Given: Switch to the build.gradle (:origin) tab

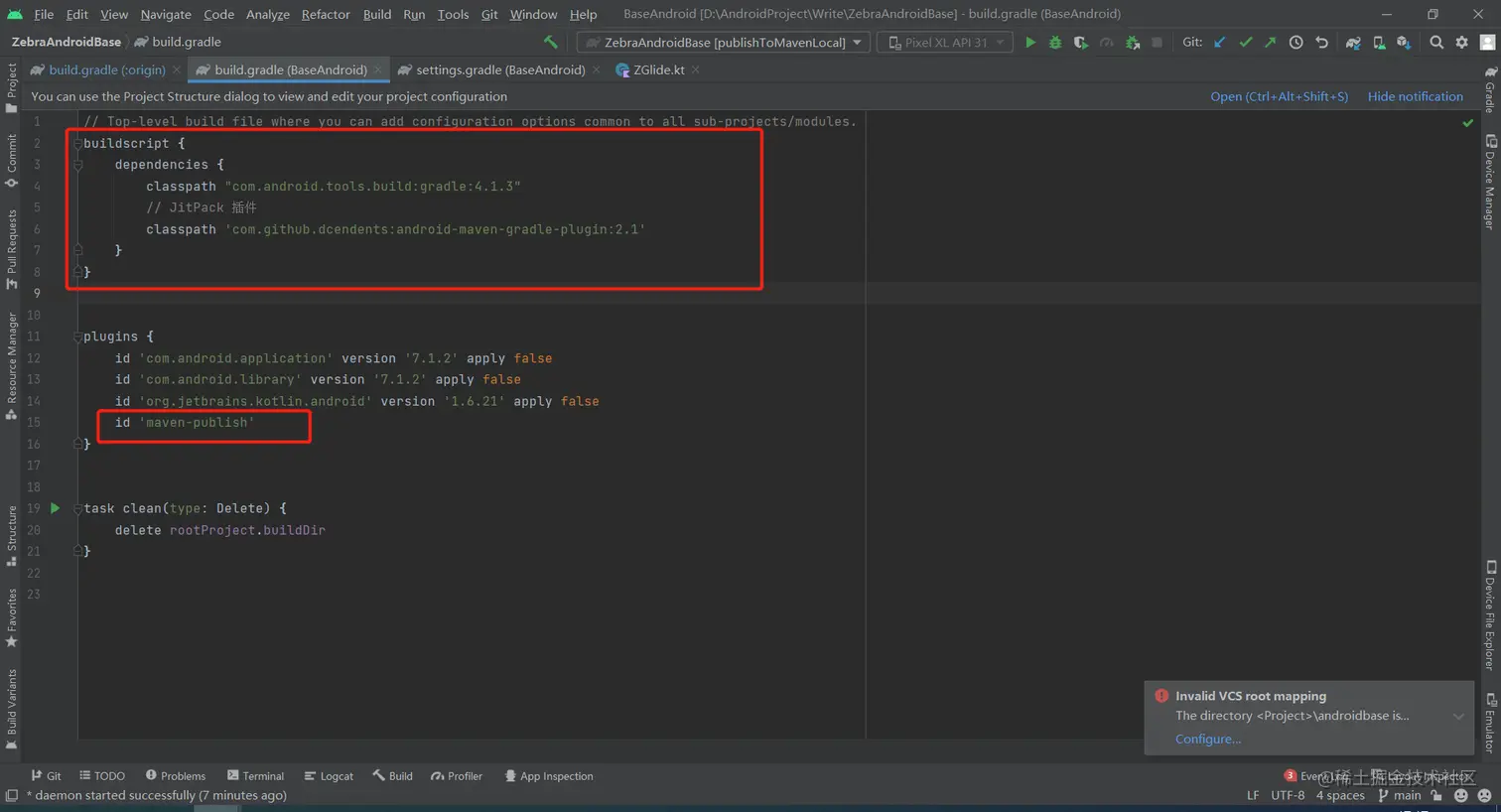Looking at the screenshot, I should pyautogui.click(x=106, y=69).
